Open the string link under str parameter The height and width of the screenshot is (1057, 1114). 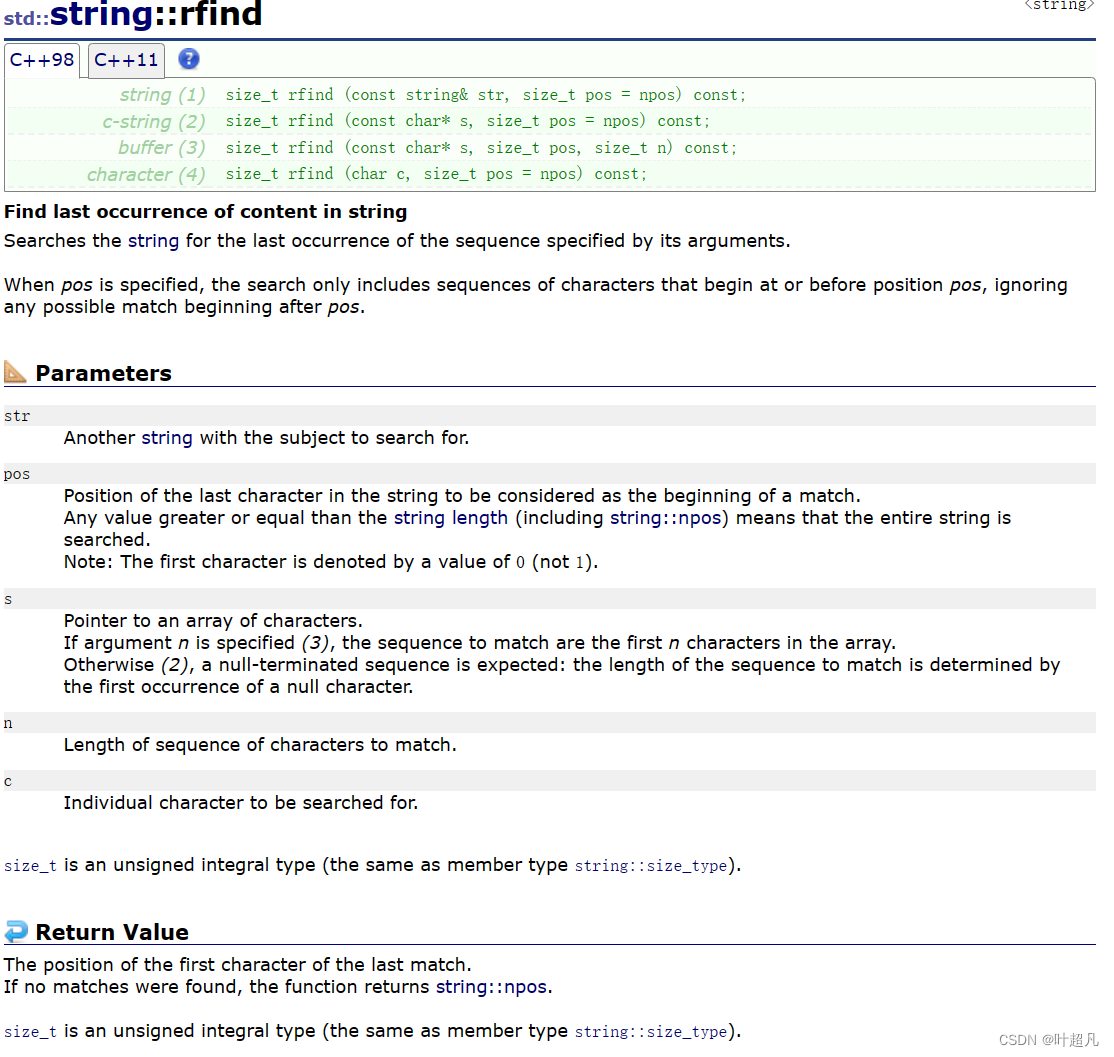pos(167,438)
